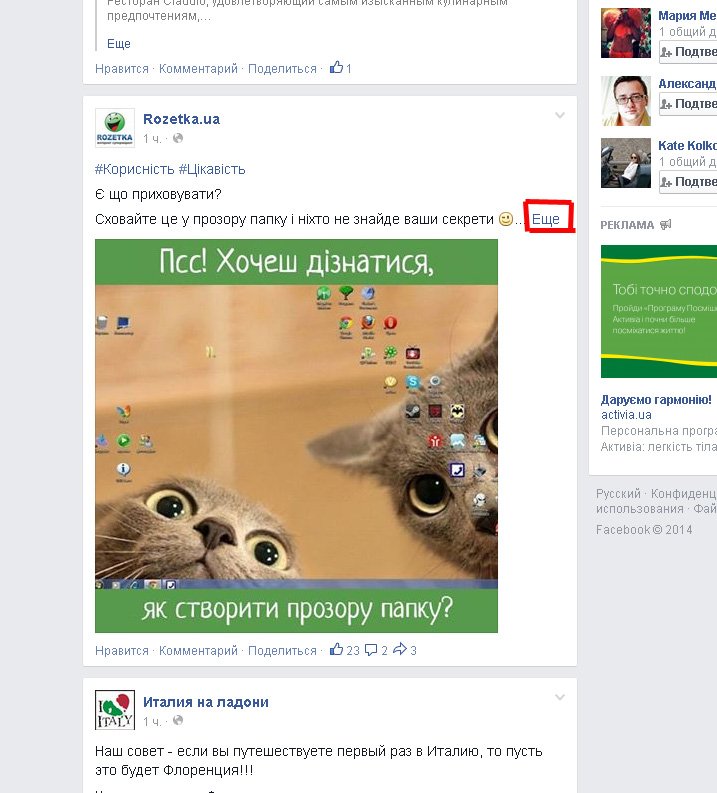The image size is (717, 793).
Task: View the thumbs-up icon showing 1 like
Action: (336, 67)
